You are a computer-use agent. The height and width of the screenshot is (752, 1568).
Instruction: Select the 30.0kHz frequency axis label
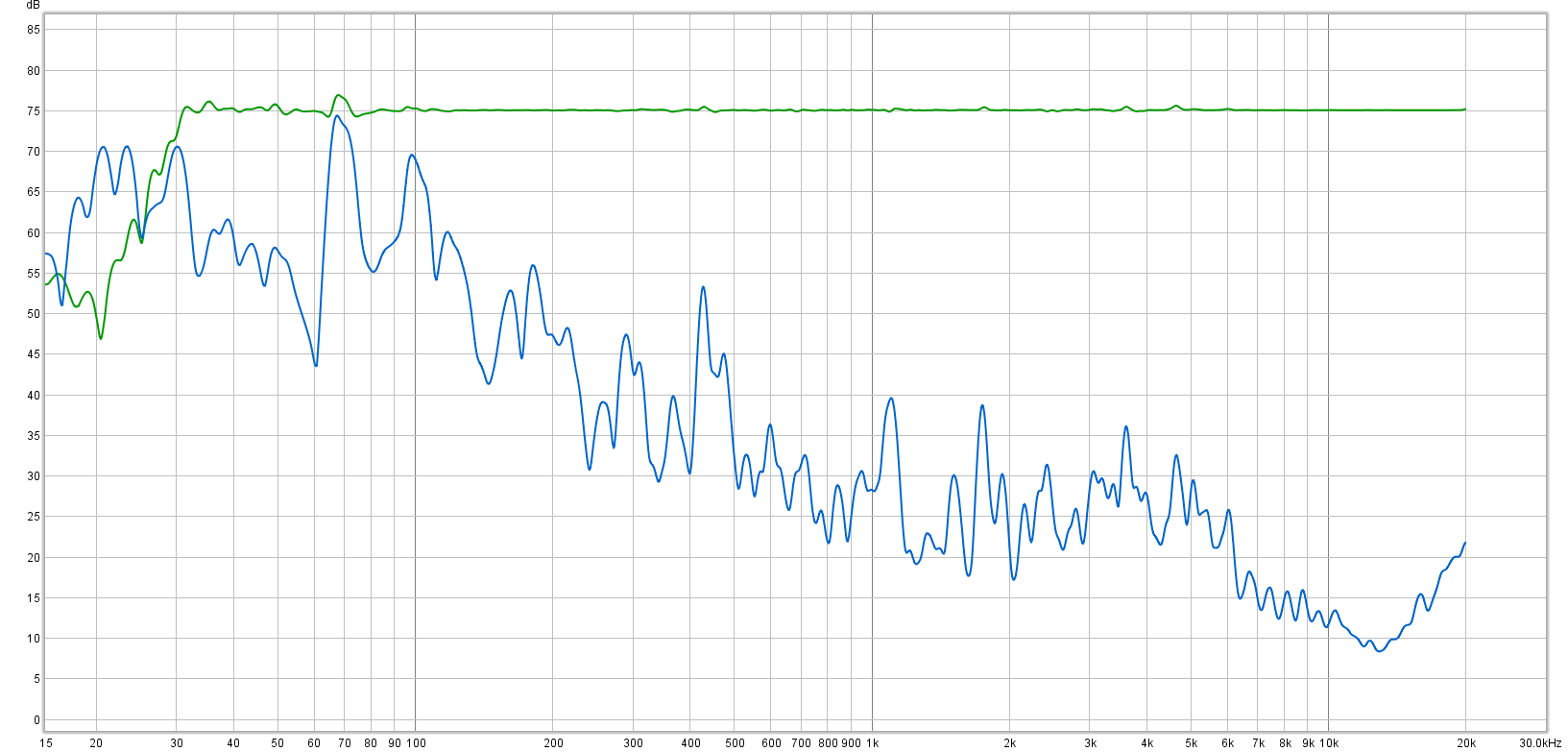coord(1540,743)
